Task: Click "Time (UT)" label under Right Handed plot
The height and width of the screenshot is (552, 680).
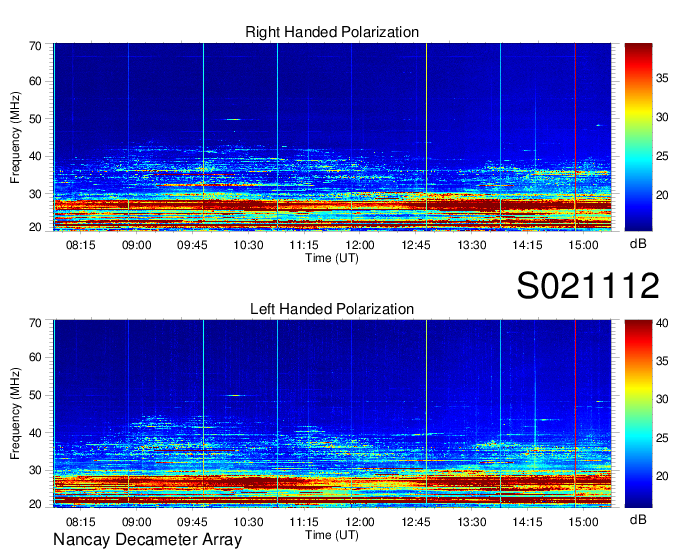Action: click(x=332, y=258)
